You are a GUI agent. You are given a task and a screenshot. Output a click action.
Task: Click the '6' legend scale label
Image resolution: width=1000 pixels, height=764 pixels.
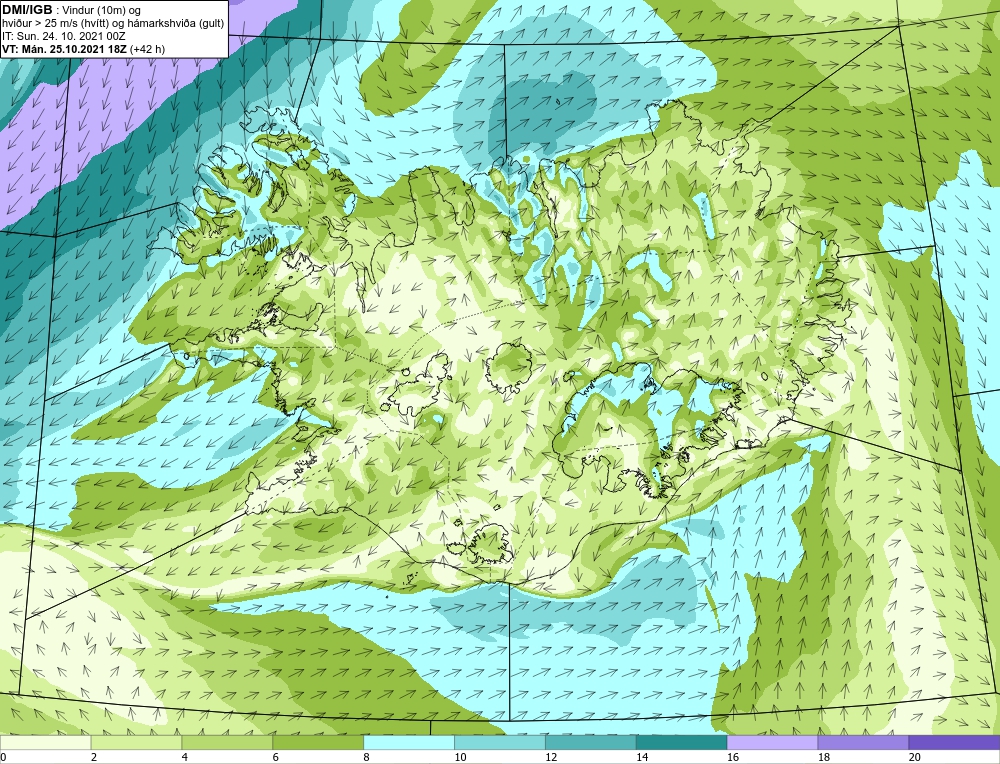(x=276, y=757)
